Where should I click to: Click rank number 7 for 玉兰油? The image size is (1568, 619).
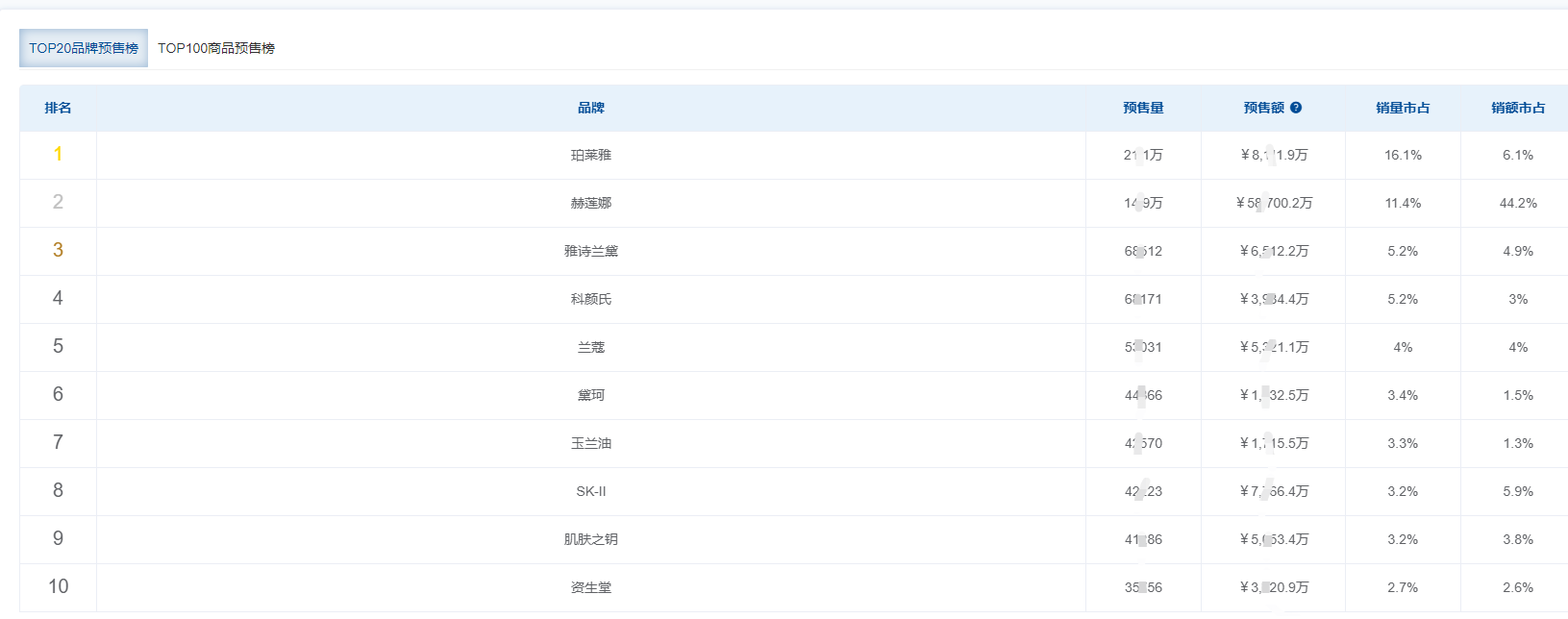(x=58, y=442)
